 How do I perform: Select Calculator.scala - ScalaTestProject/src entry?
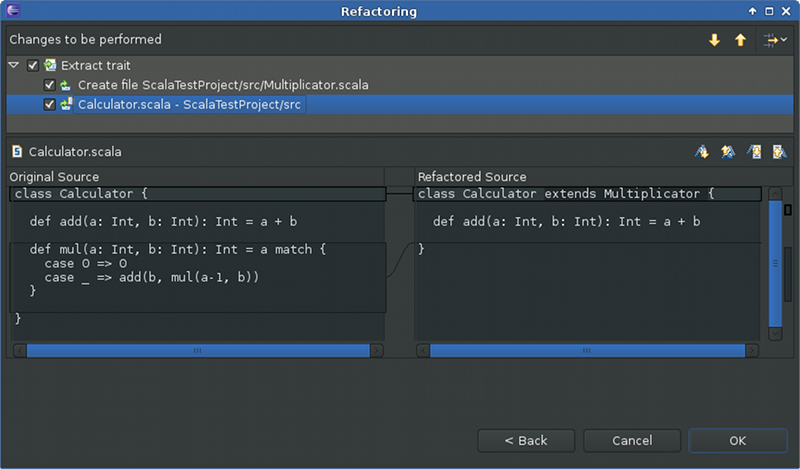click(190, 104)
